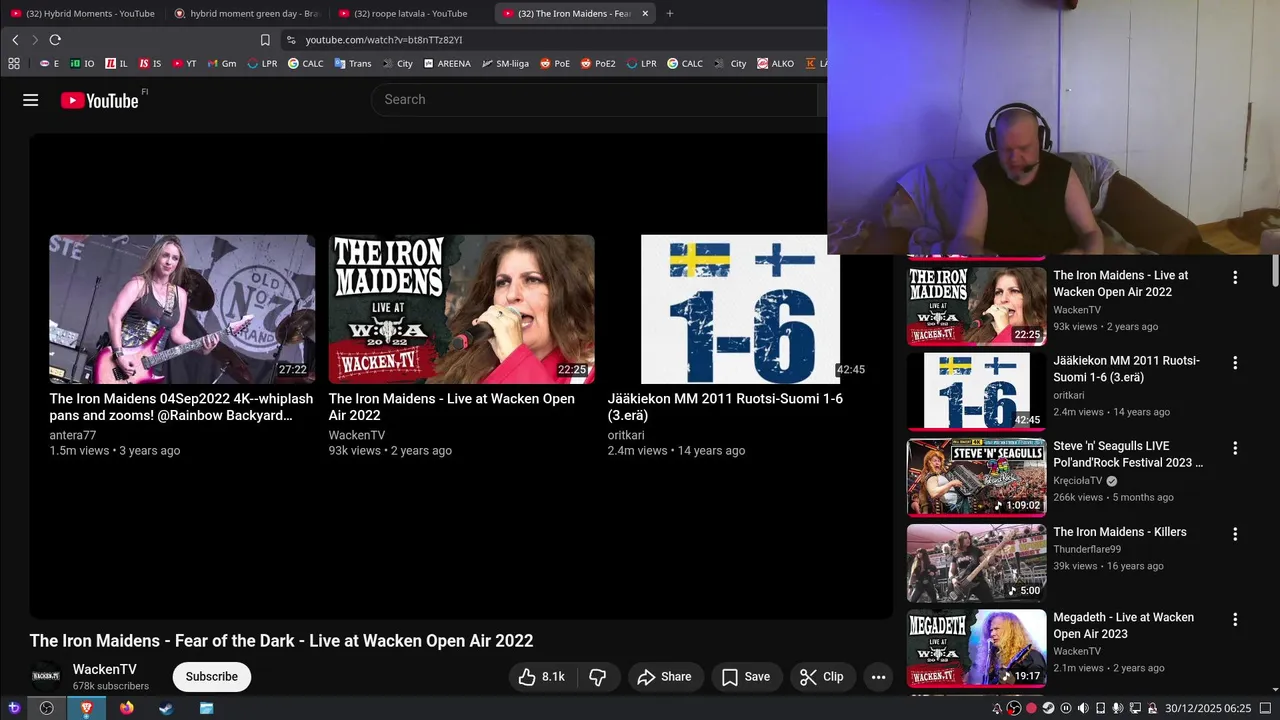Reload the page with the refresh icon
The height and width of the screenshot is (720, 1280).
(x=55, y=40)
